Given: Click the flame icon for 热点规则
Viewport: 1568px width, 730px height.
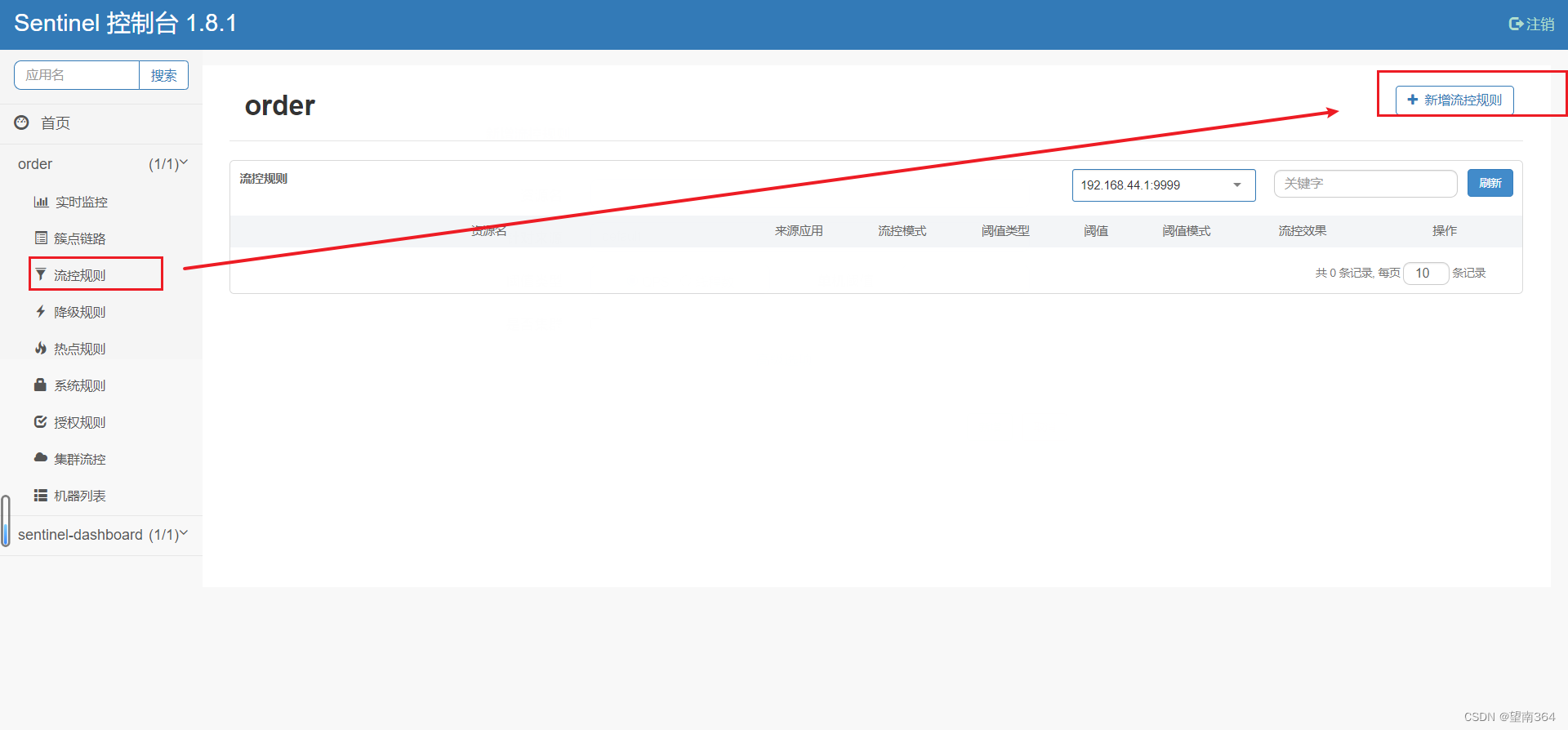Looking at the screenshot, I should (41, 349).
